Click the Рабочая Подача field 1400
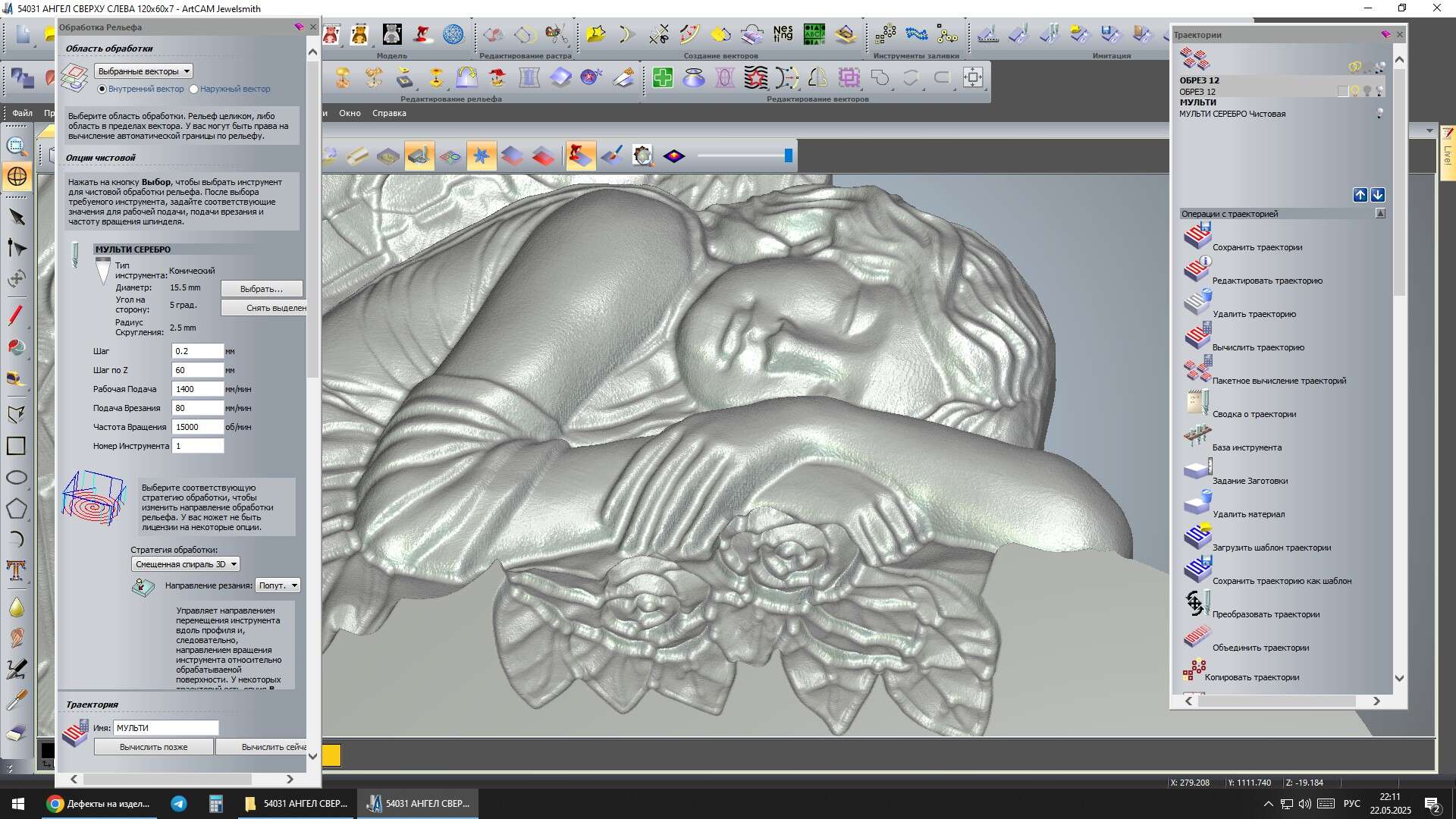1456x819 pixels. [x=198, y=389]
